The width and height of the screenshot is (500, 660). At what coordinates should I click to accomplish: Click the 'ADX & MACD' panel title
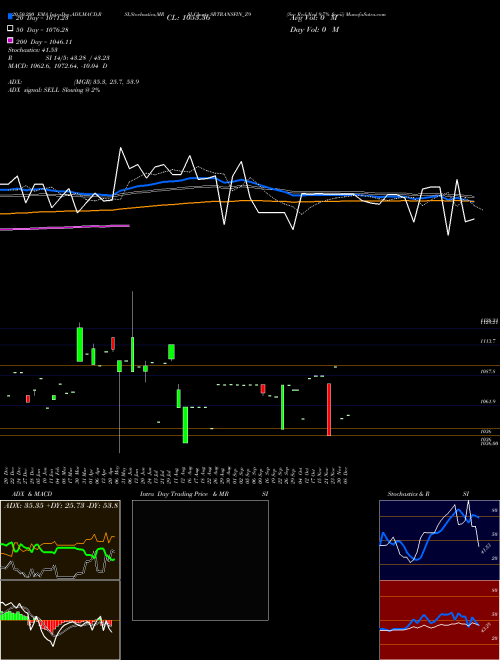point(32,494)
